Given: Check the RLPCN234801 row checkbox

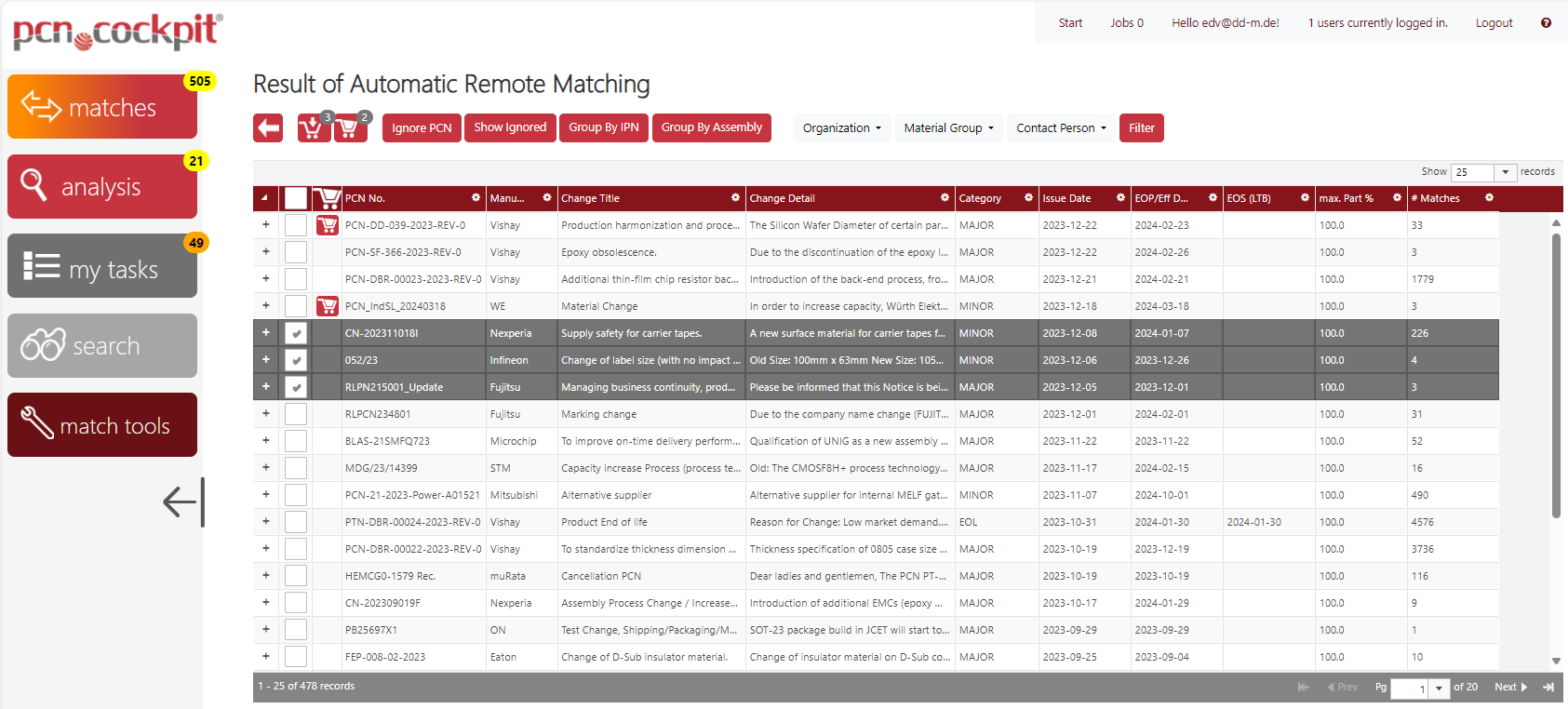Looking at the screenshot, I should coord(296,414).
